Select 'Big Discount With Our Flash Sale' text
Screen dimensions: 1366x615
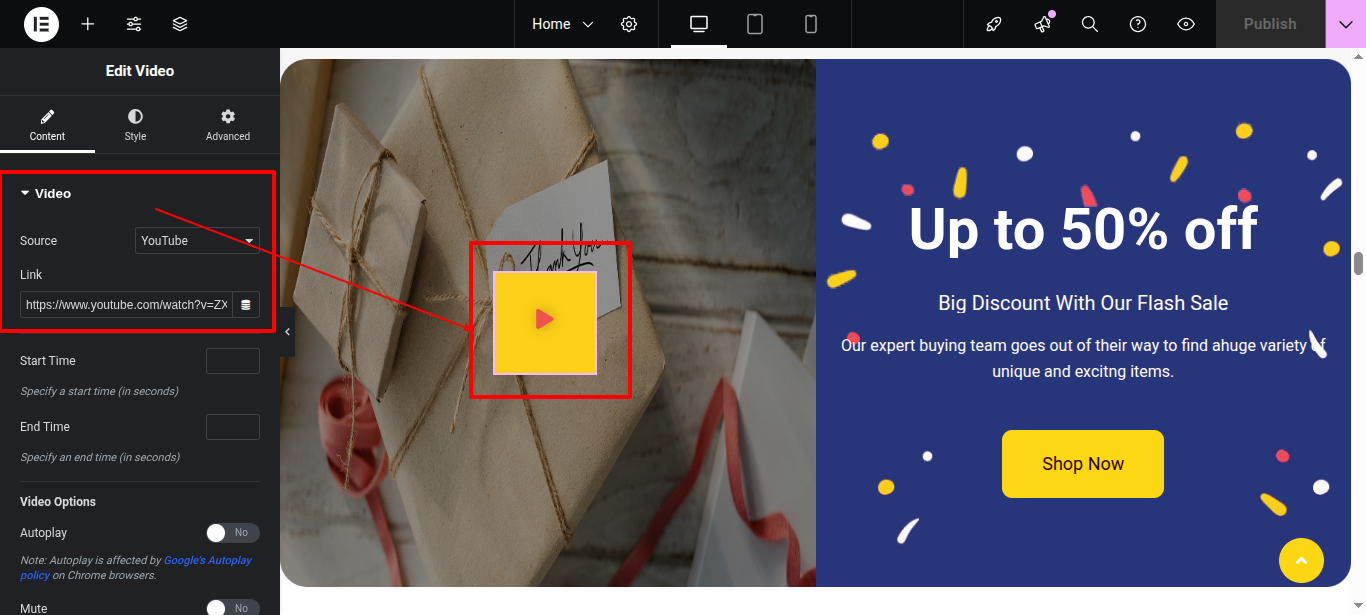[1083, 303]
